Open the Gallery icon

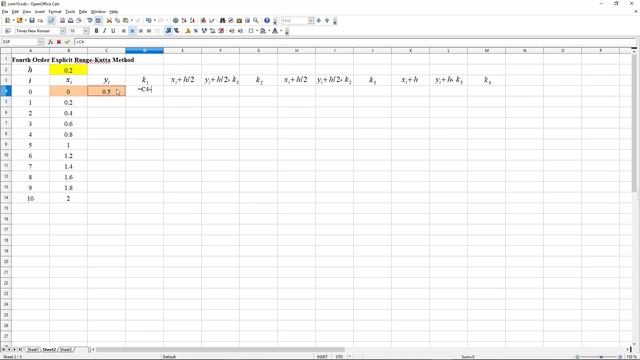[x=239, y=20]
